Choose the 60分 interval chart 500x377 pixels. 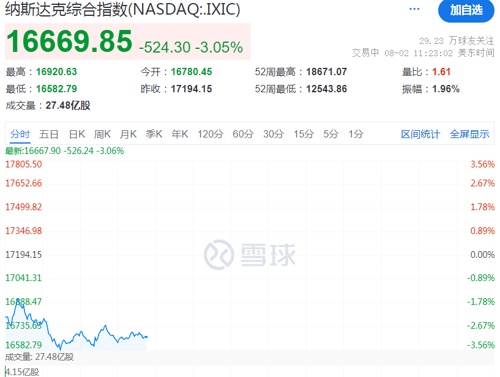point(243,134)
